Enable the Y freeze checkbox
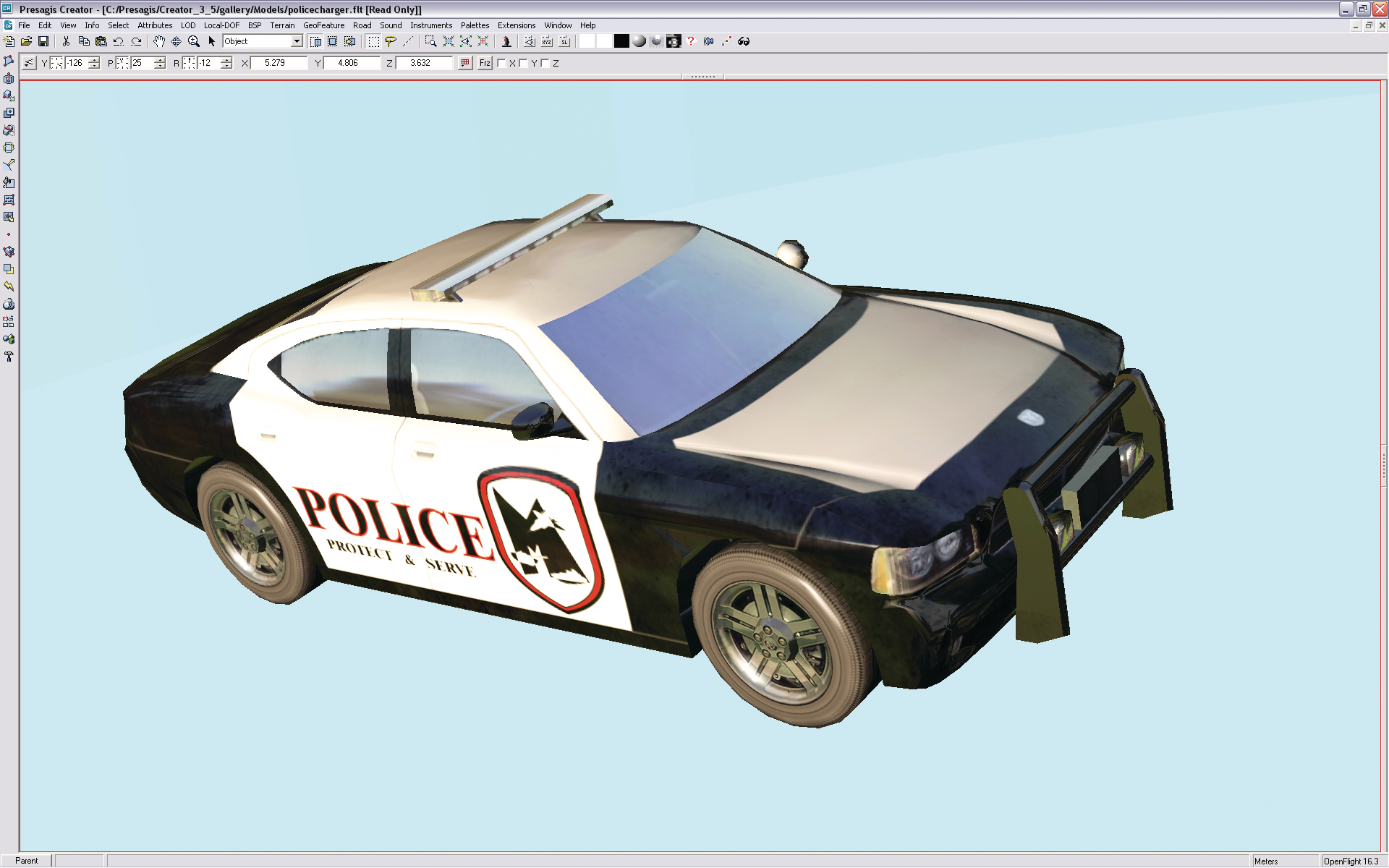Screen dimensions: 1389x868 523,63
